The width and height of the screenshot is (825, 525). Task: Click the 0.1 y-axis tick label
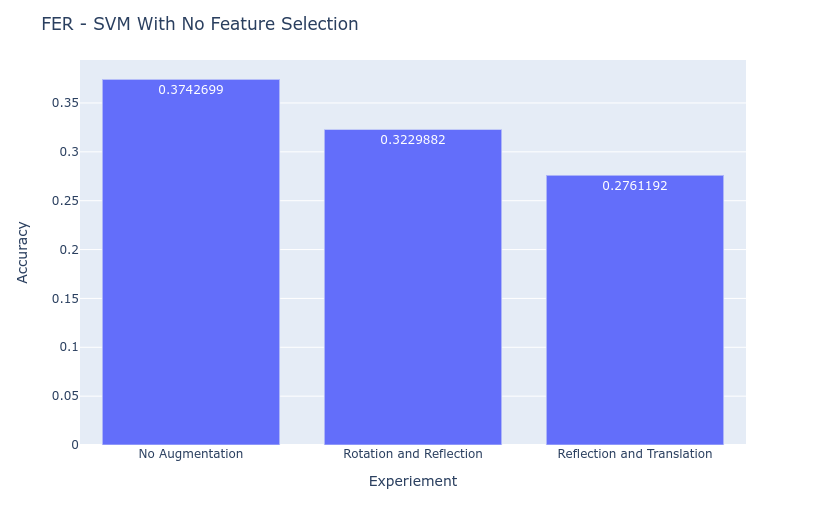[69, 347]
